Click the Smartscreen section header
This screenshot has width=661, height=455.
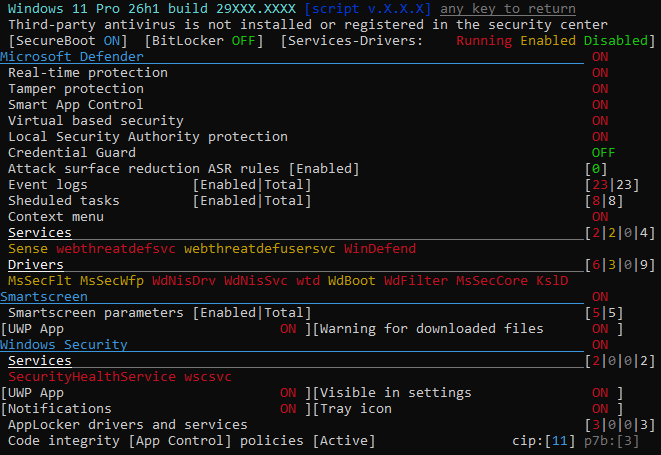[44, 296]
